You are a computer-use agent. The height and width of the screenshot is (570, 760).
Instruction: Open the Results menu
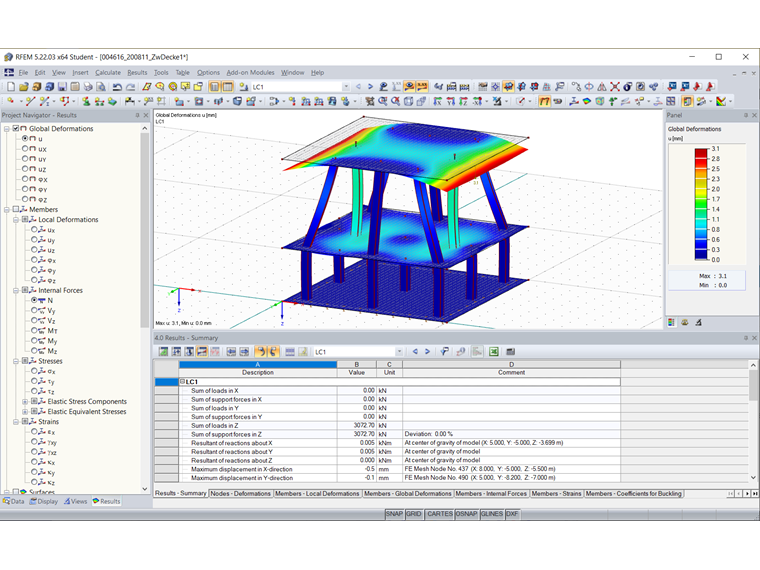coord(137,73)
